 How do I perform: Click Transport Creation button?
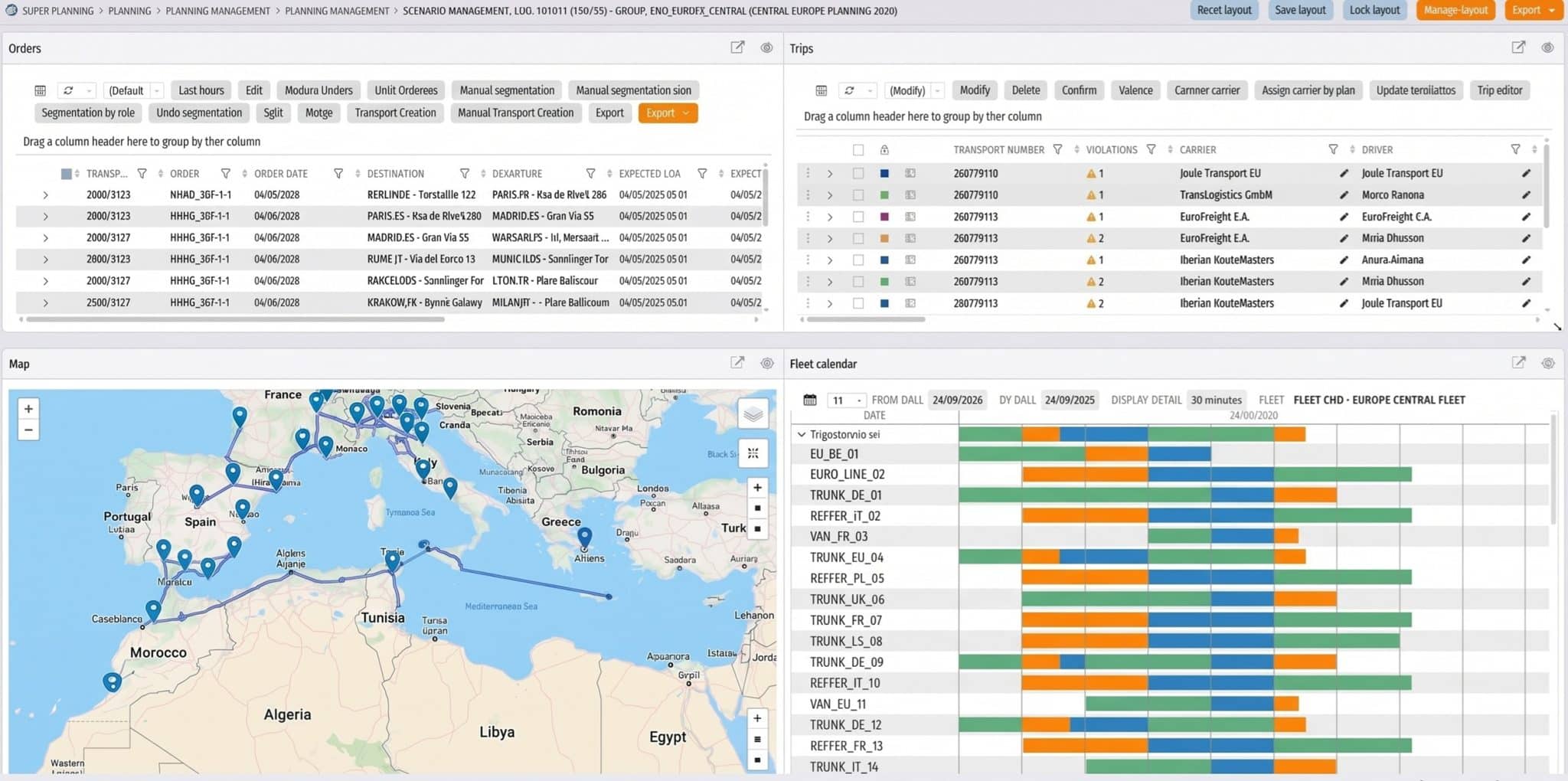pyautogui.click(x=395, y=113)
